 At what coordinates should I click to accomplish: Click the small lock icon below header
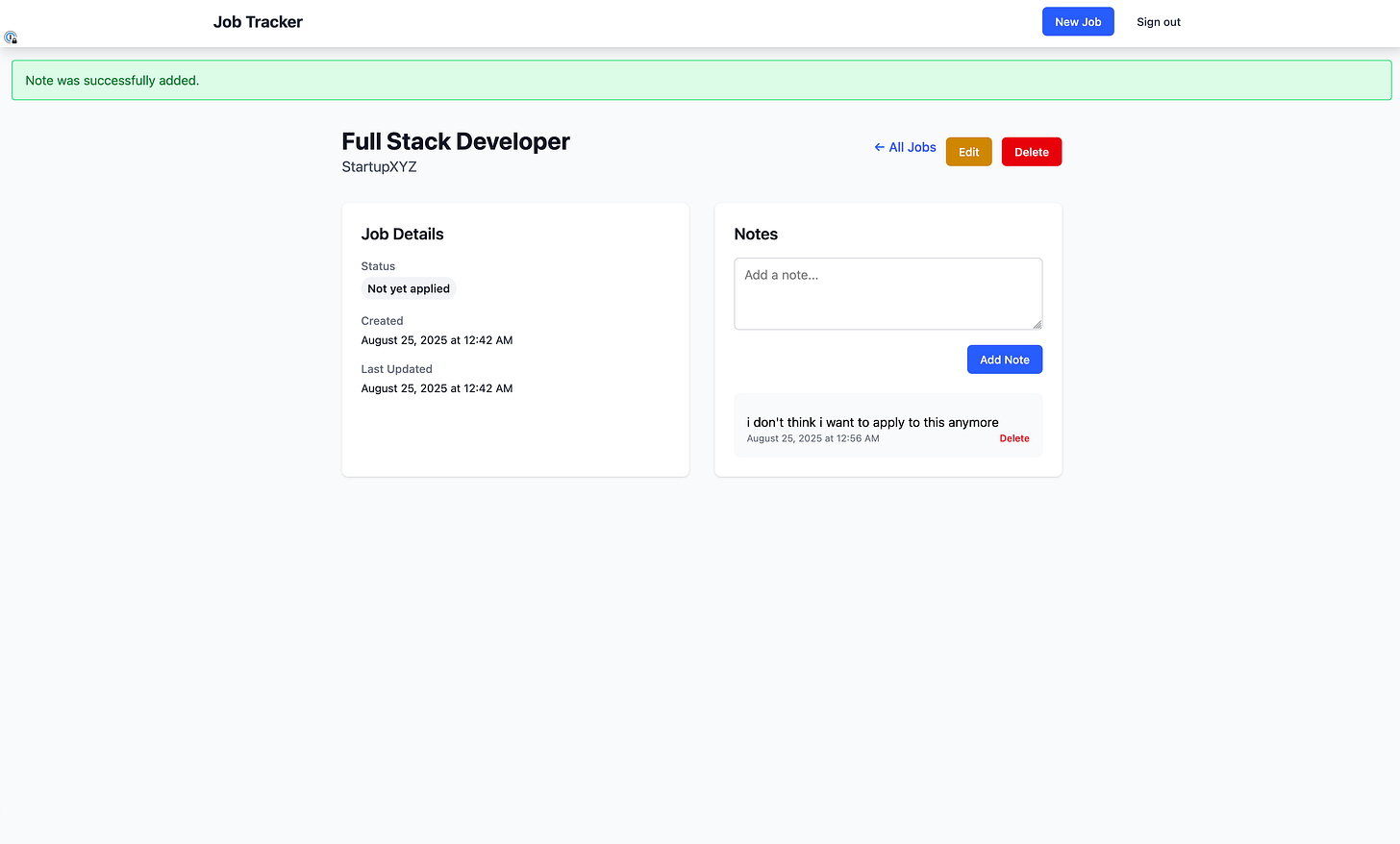pyautogui.click(x=11, y=37)
